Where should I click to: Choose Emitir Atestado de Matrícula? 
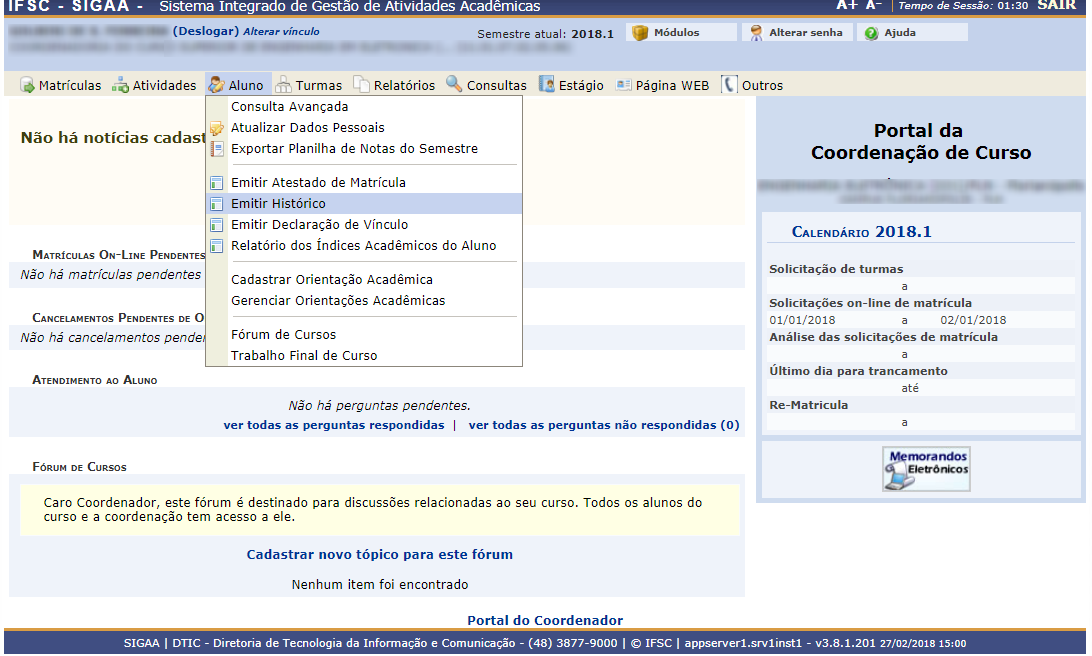(x=318, y=182)
